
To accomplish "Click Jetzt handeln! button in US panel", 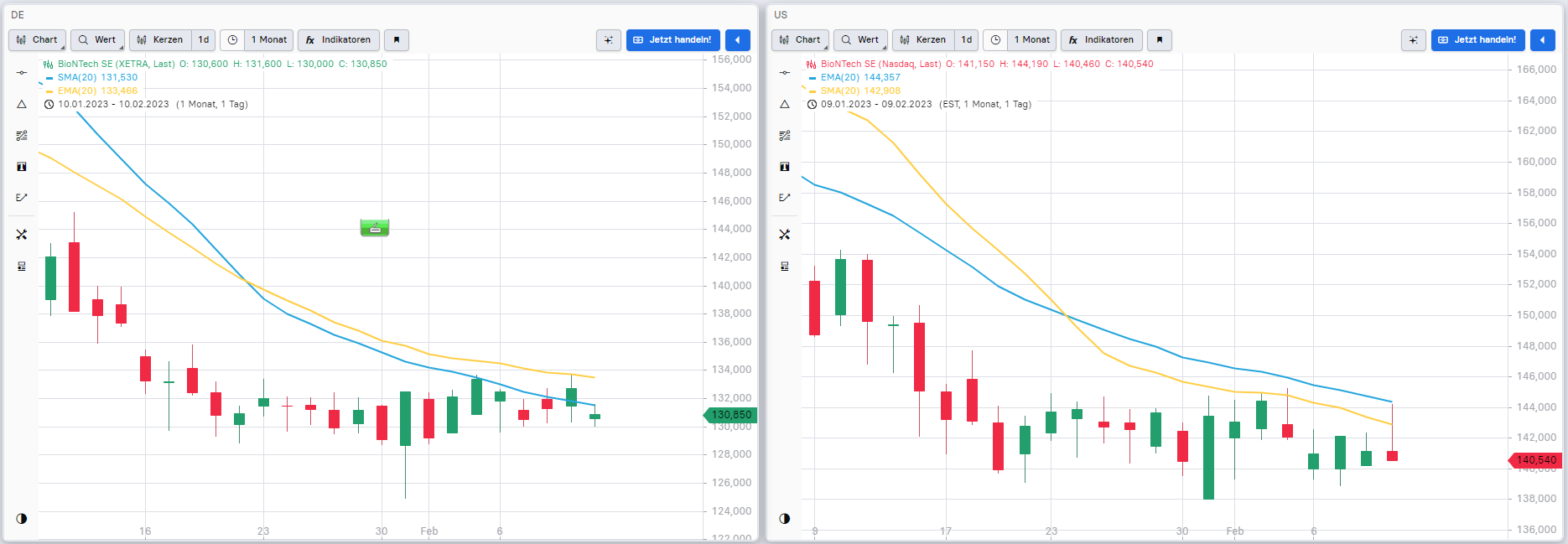I will (1477, 39).
